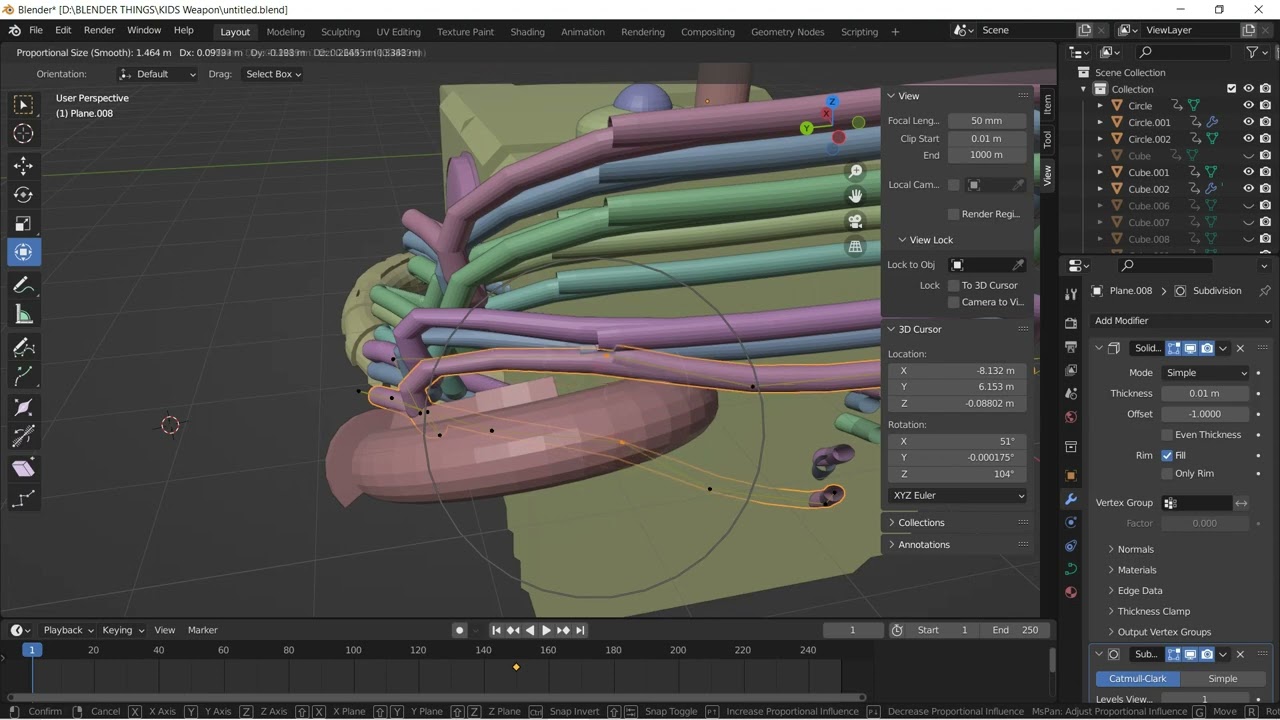The width and height of the screenshot is (1280, 720).
Task: Enable the Even Thickness checkbox
Action: tap(1167, 435)
